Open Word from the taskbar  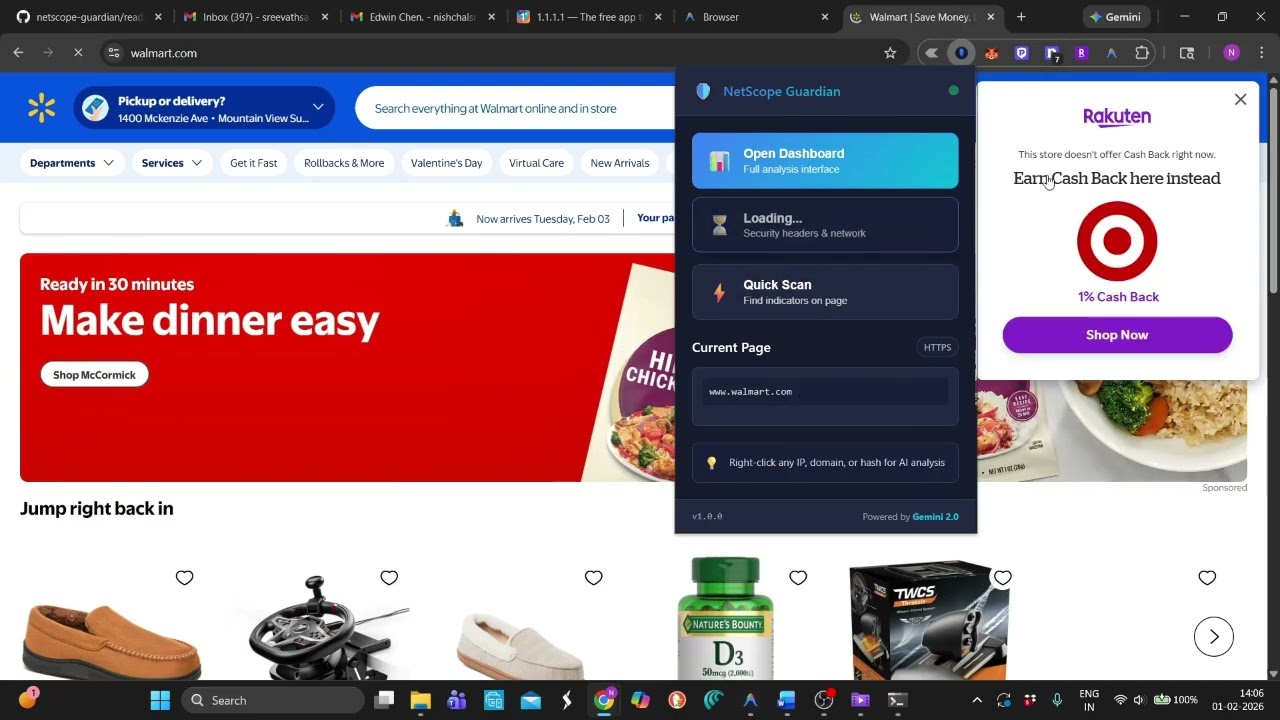786,700
